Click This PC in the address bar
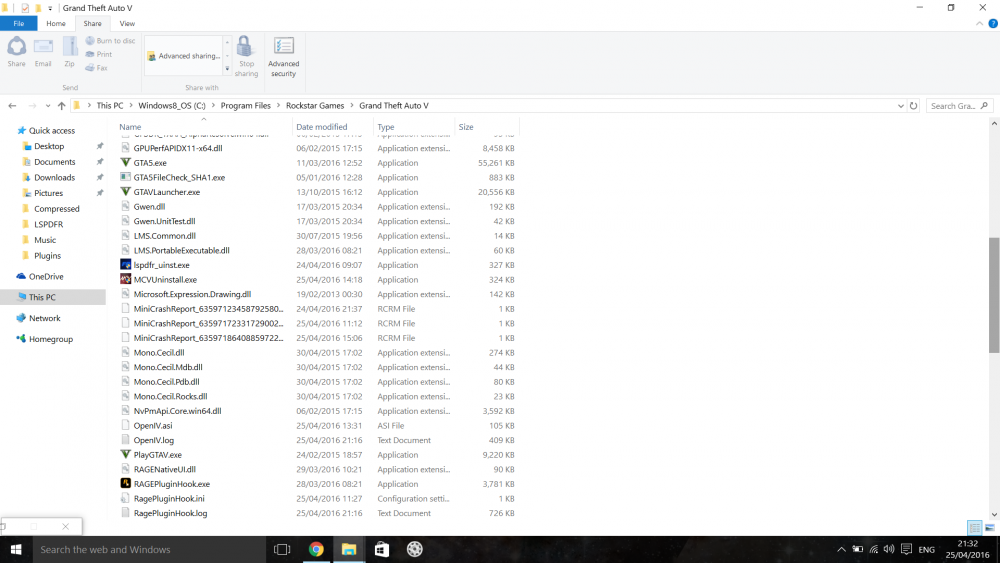The height and width of the screenshot is (563, 1000). 110,106
